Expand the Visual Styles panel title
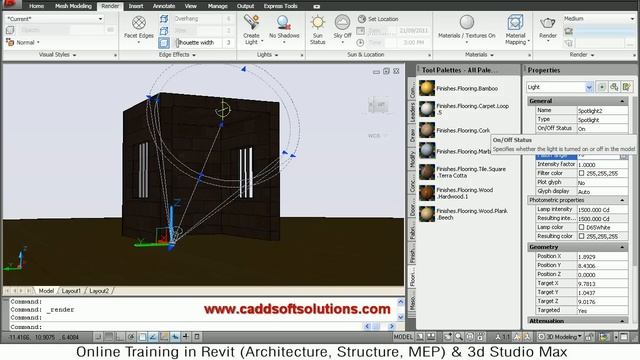This screenshot has height=360, width=640. pyautogui.click(x=58, y=54)
